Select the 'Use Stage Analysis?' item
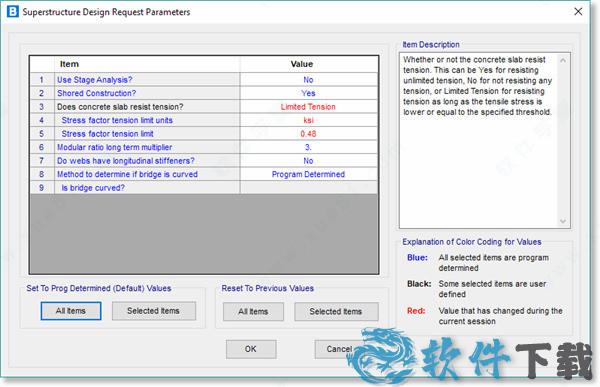Viewport: 600px width, 387px height. pos(147,80)
